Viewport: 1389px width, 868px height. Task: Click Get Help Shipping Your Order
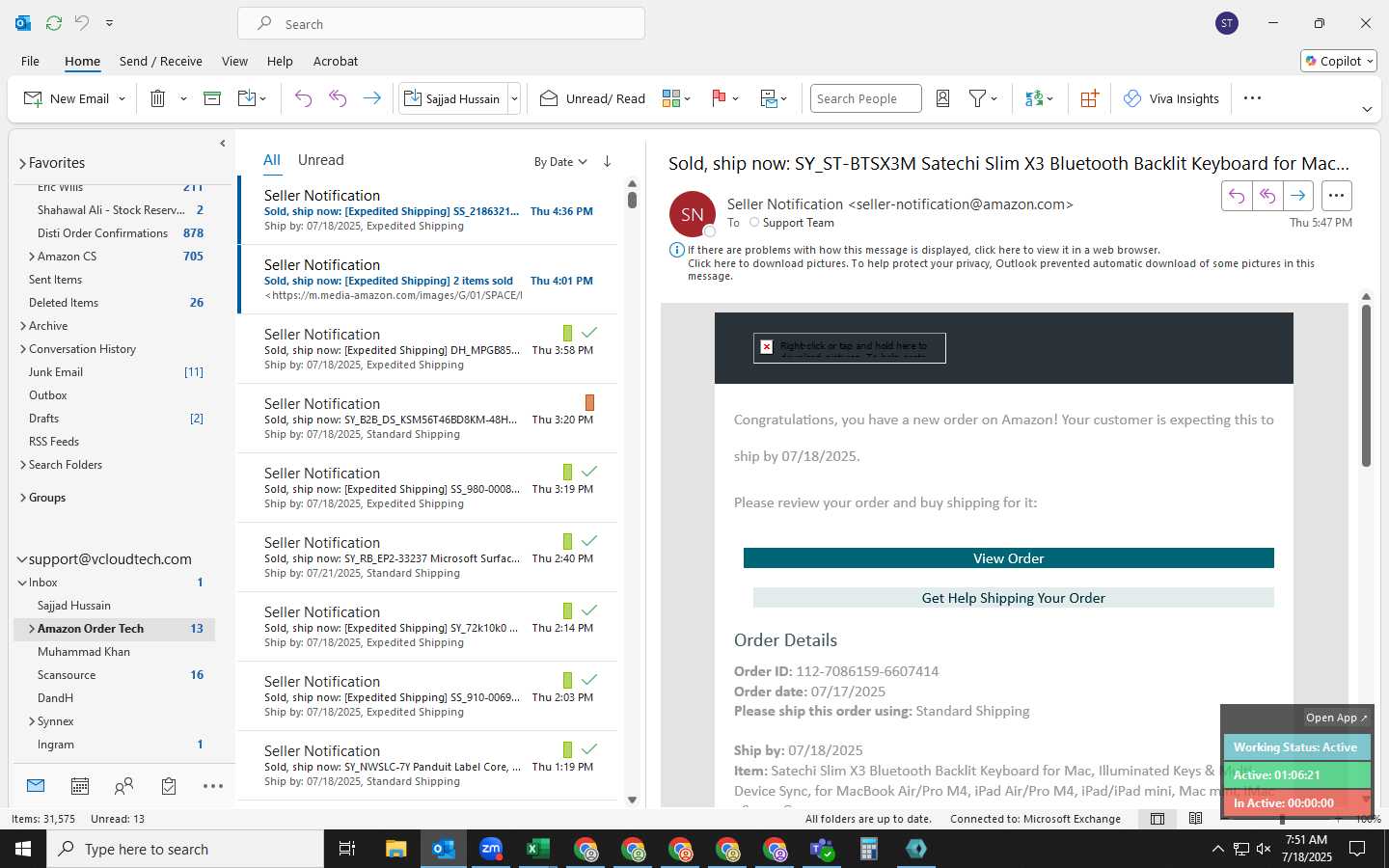[1014, 598]
